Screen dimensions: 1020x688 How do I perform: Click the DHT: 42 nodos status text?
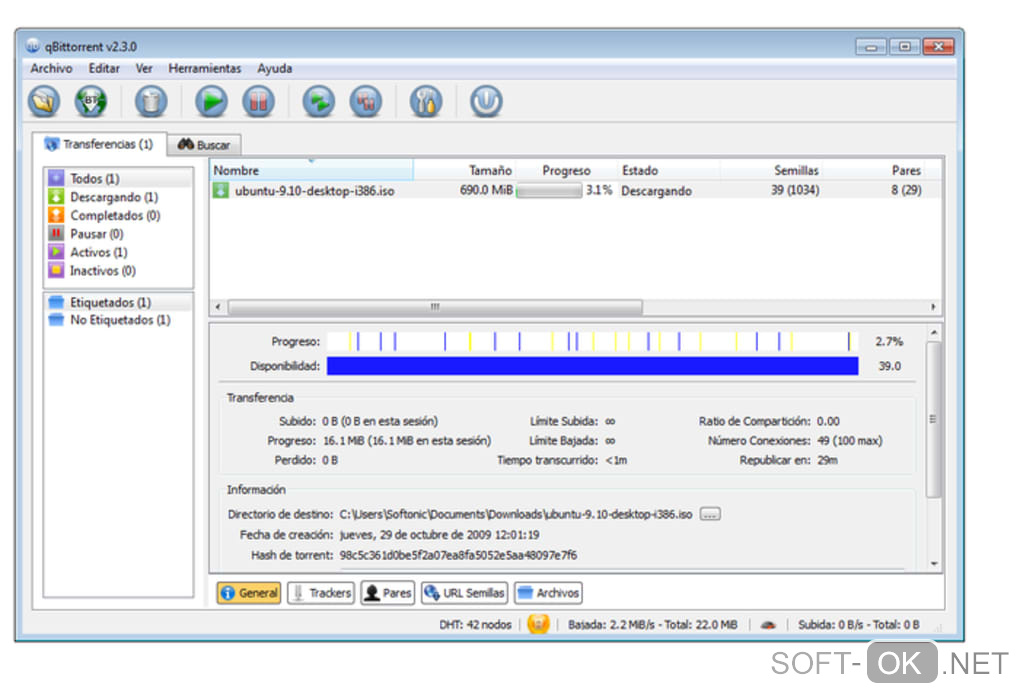coord(476,625)
